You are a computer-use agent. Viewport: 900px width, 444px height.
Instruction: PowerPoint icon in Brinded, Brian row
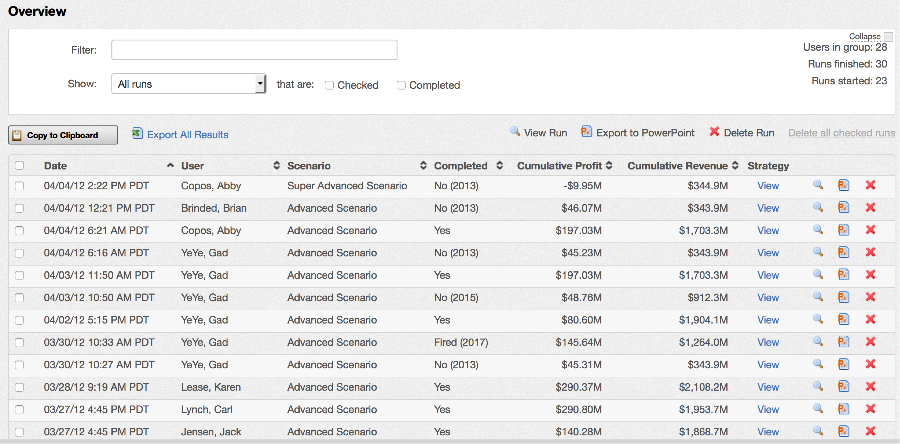(x=843, y=207)
